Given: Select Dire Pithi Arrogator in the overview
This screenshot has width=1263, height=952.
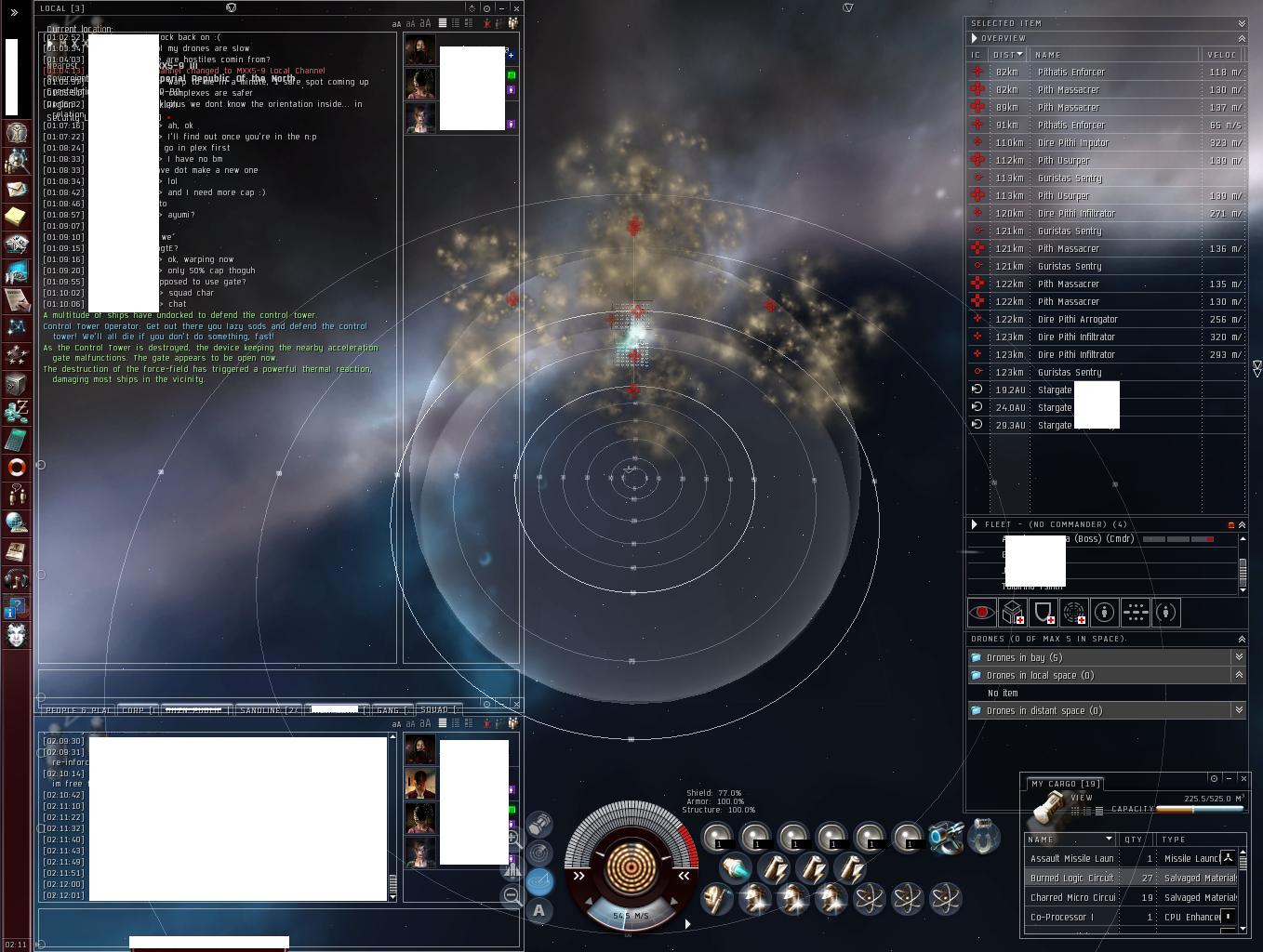Looking at the screenshot, I should pyautogui.click(x=1107, y=319).
